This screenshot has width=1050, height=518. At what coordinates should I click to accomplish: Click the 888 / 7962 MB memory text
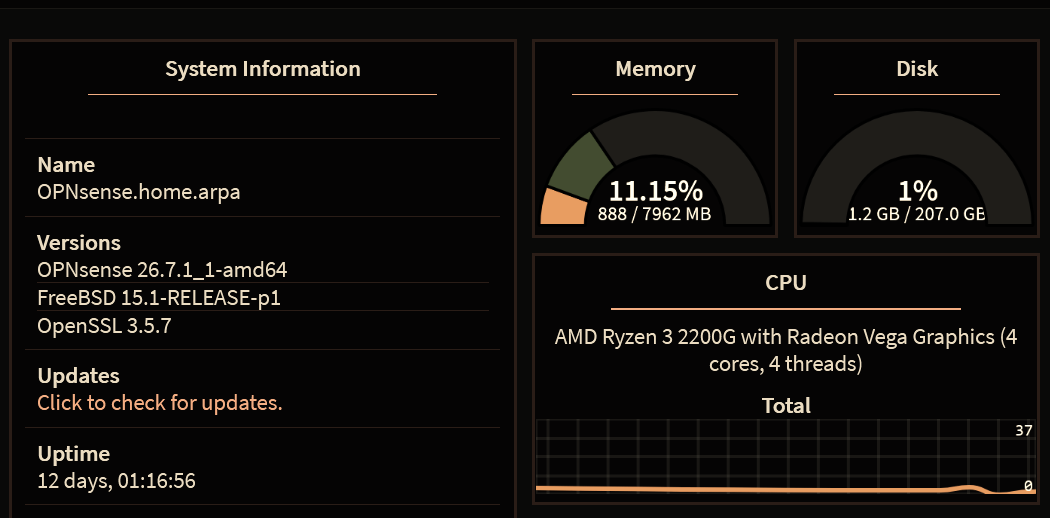(655, 215)
